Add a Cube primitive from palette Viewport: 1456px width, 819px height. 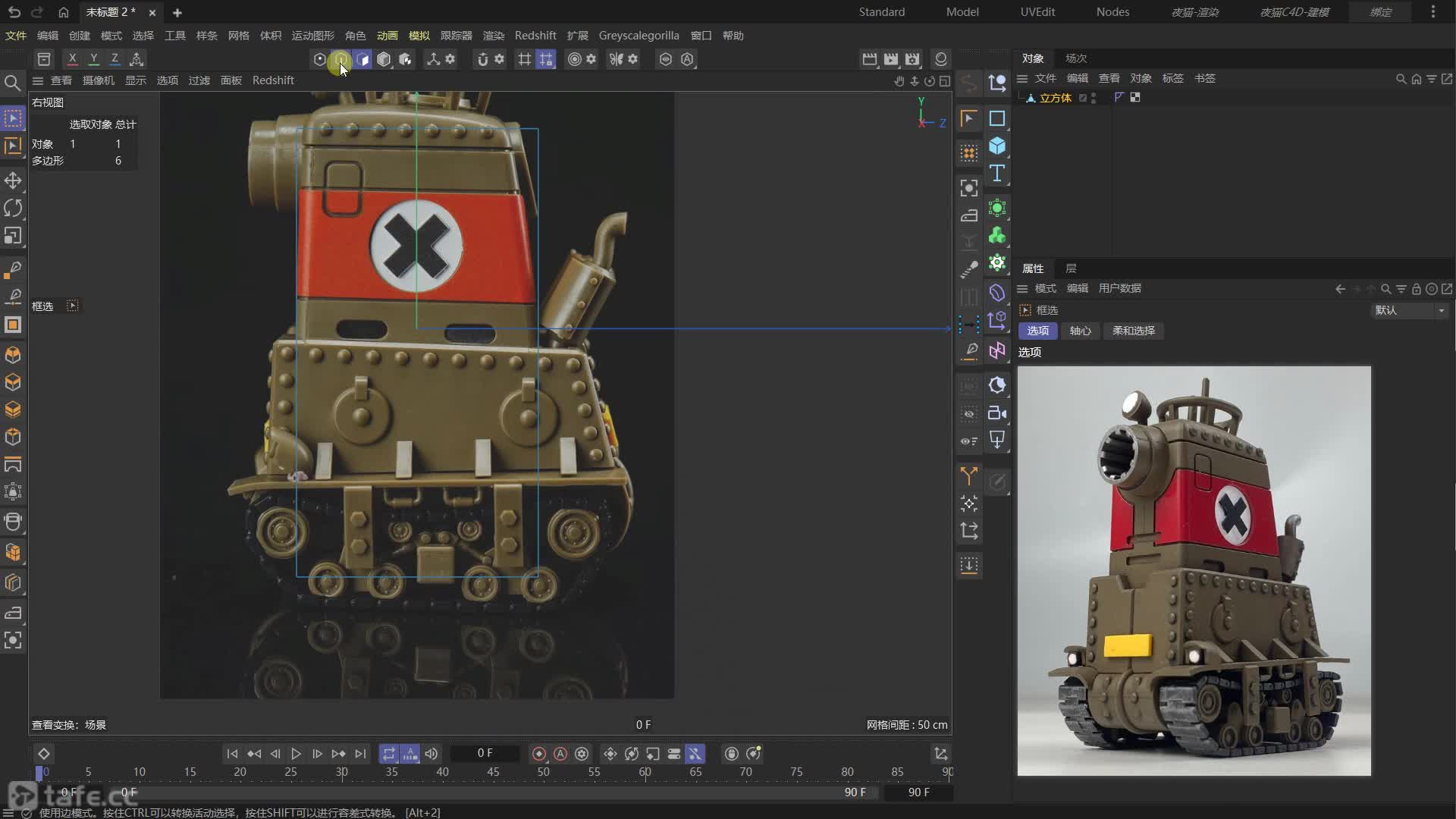pyautogui.click(x=997, y=146)
